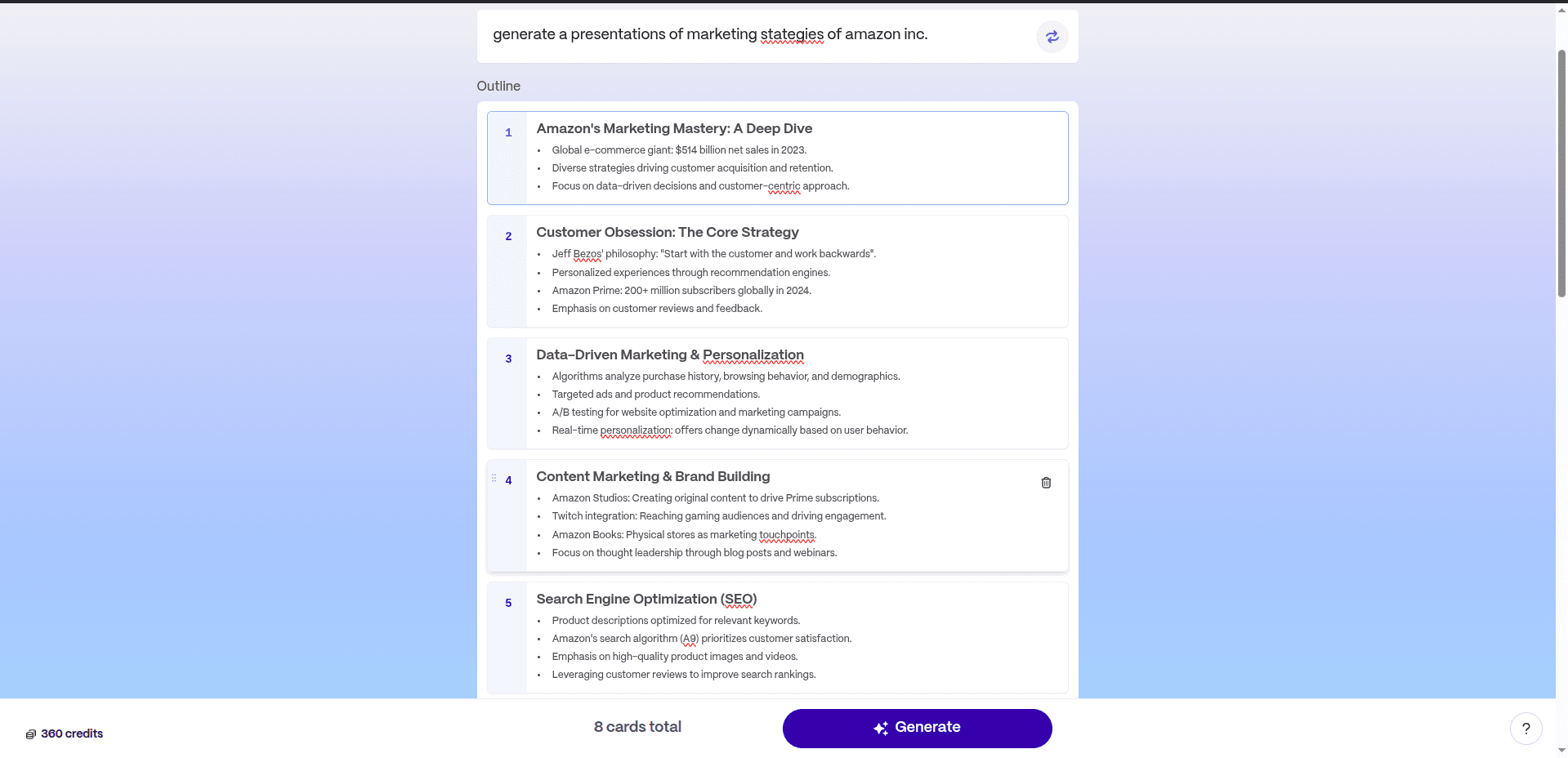Select the card number 3 label
Viewport: 1568px width, 758px height.
click(x=508, y=359)
